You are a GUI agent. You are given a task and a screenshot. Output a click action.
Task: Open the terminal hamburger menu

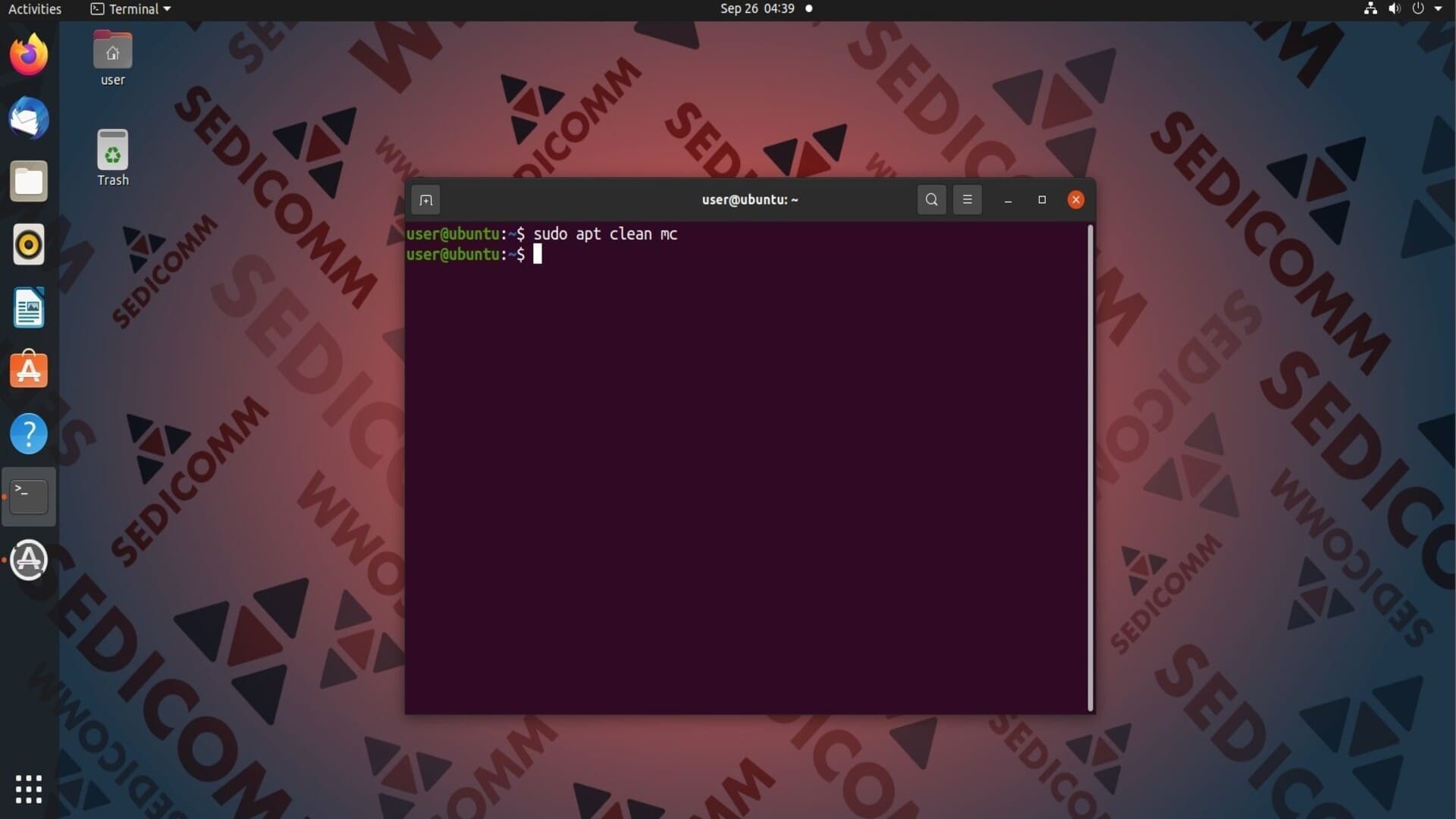coord(967,199)
